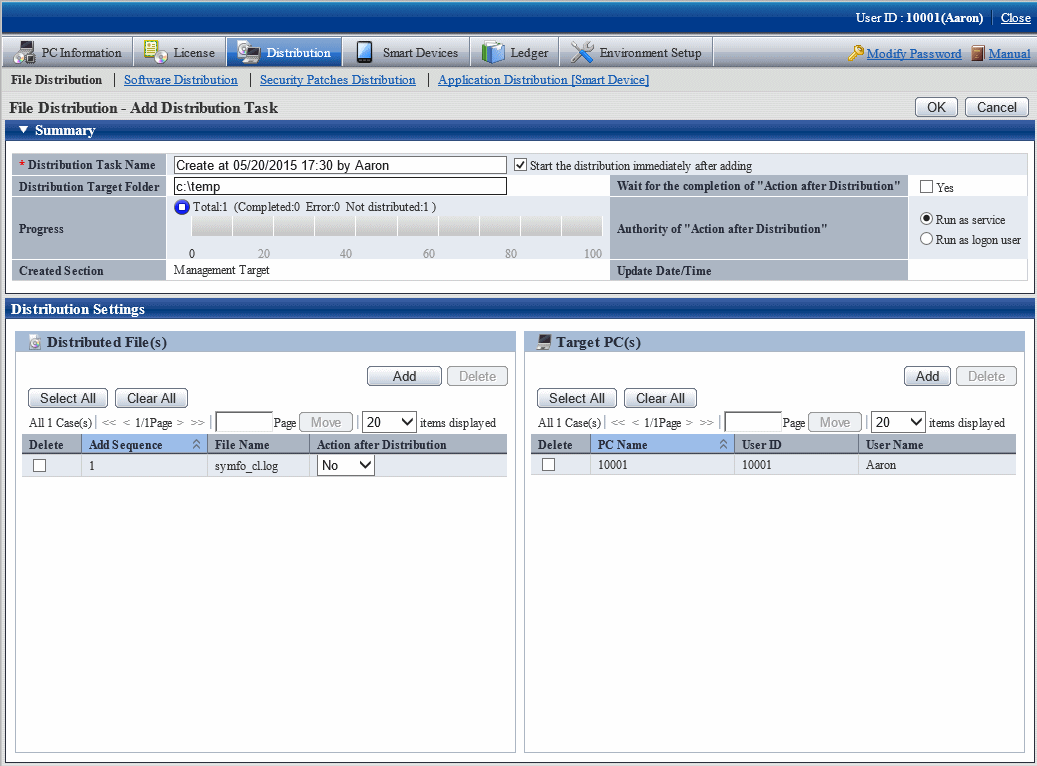The width and height of the screenshot is (1037, 766).
Task: Enable Wait for completion Yes checkbox
Action: point(926,186)
